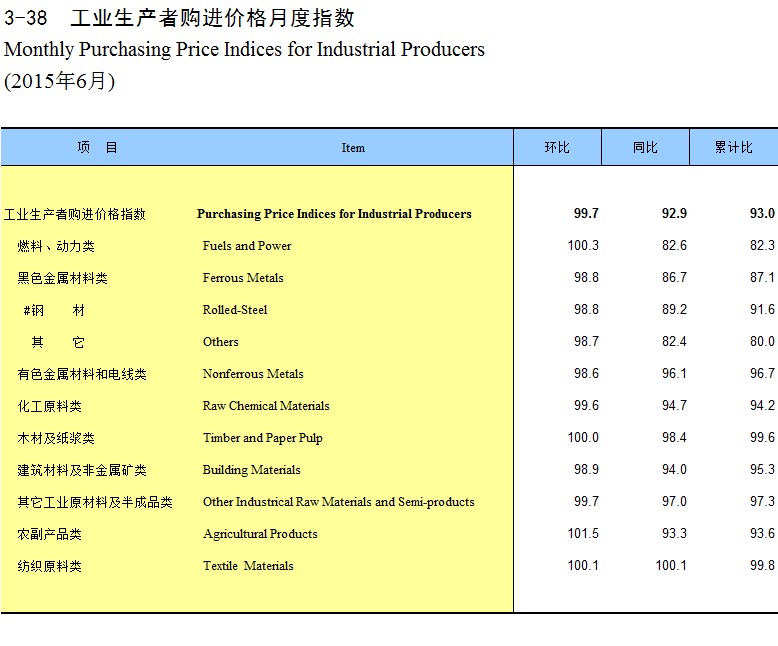Click the 化工原料类 row label
Viewport: 778px width, 646px height.
point(49,406)
